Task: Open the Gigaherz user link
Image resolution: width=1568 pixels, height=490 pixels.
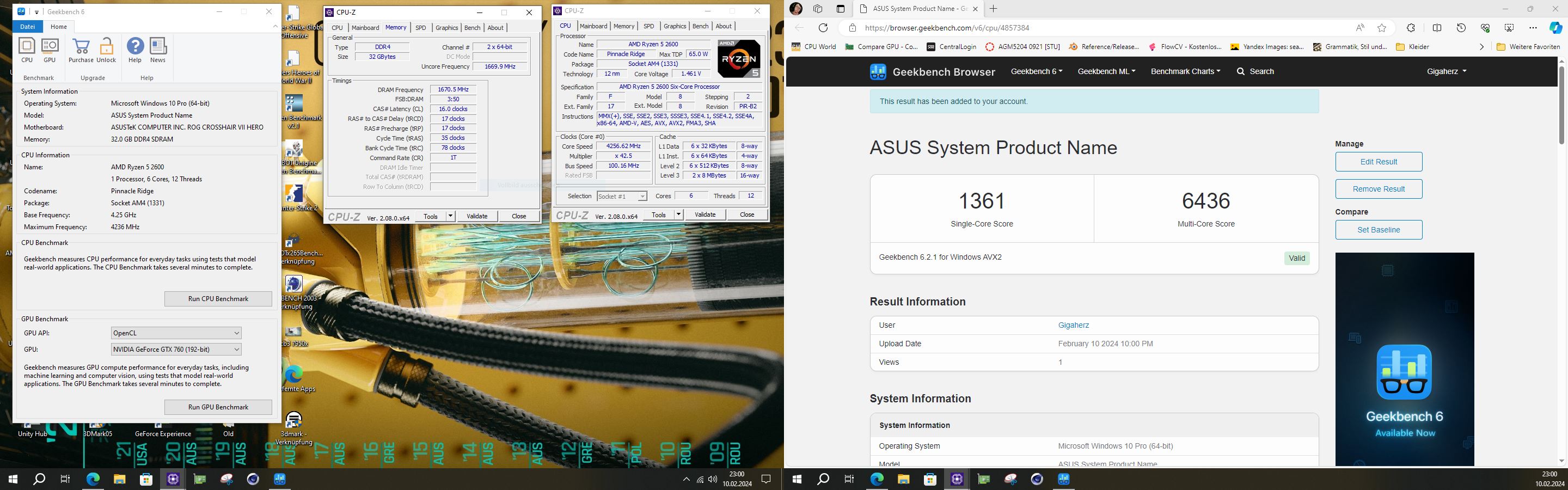Action: point(1073,325)
